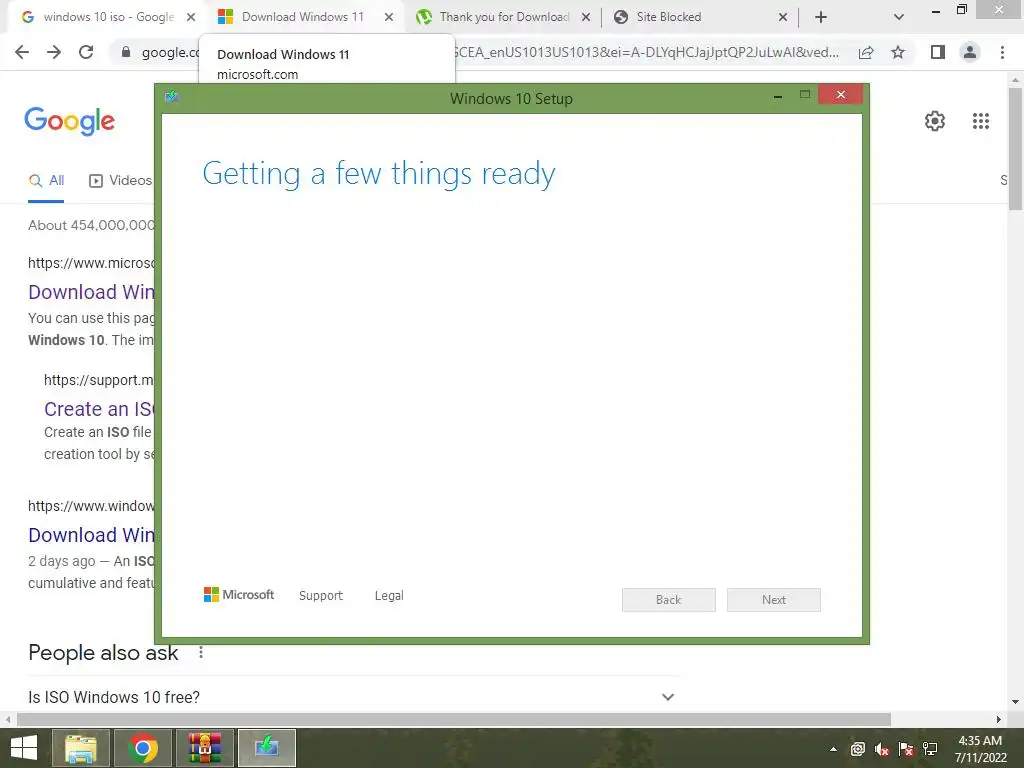1024x768 pixels.
Task: Close the Download Windows 11 tab
Action: point(389,18)
